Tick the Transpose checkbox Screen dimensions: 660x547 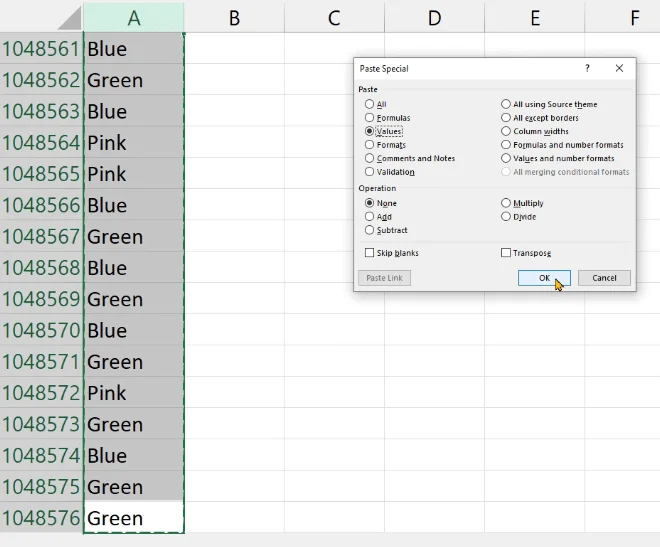pyautogui.click(x=506, y=252)
